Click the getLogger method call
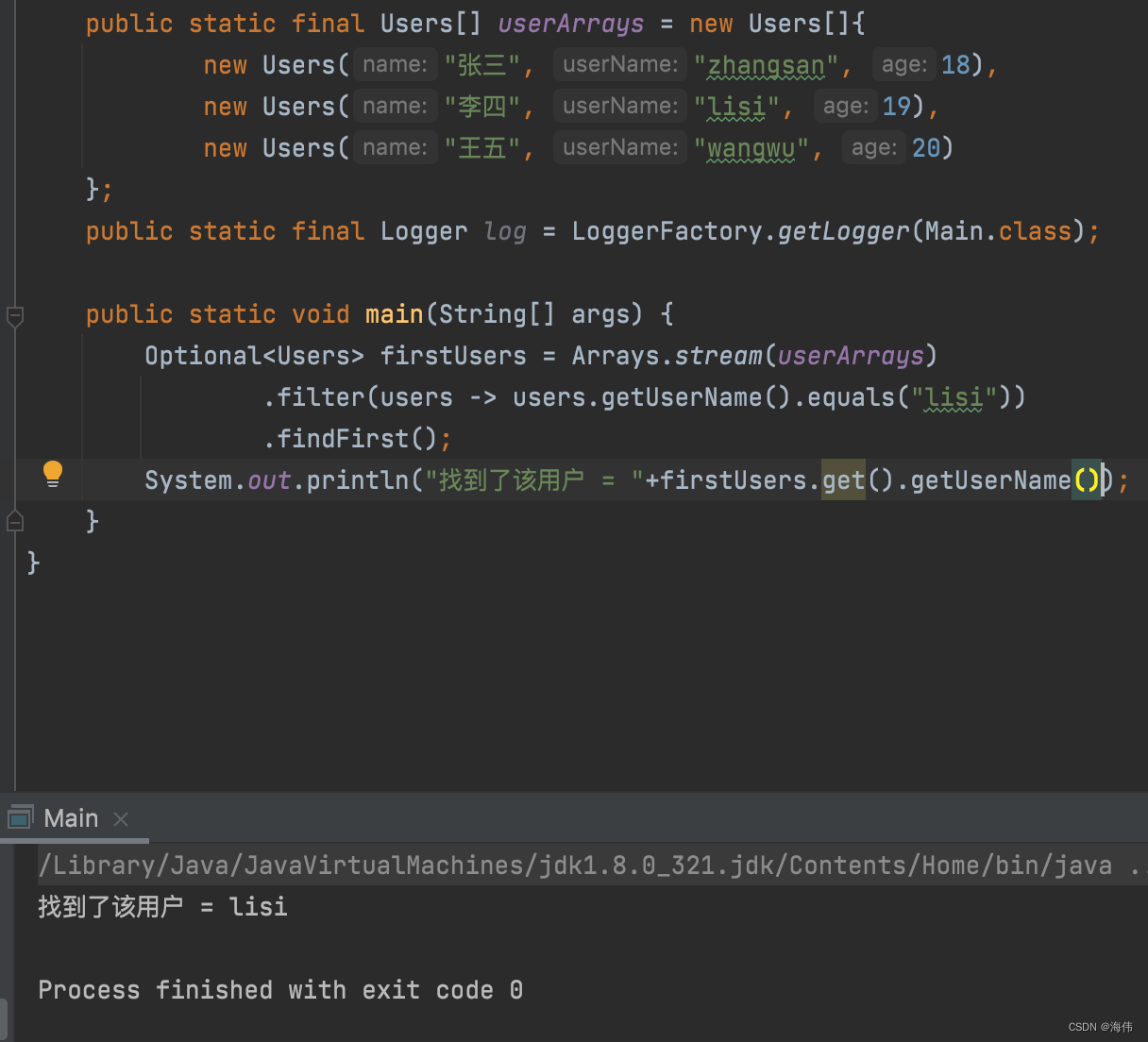 [843, 231]
